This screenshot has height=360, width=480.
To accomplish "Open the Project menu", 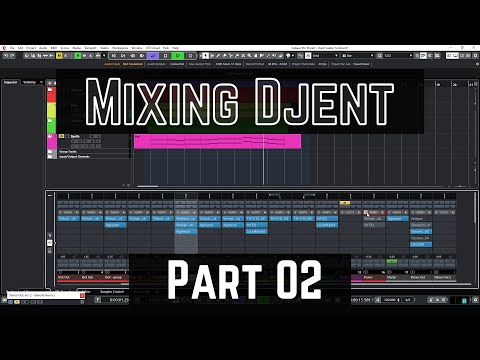I will [x=31, y=48].
